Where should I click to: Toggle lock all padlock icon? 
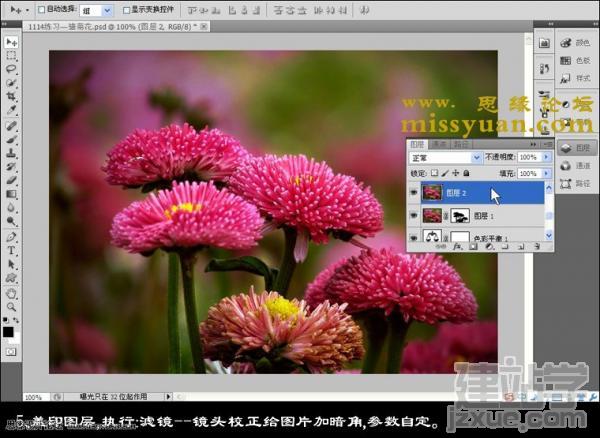466,173
